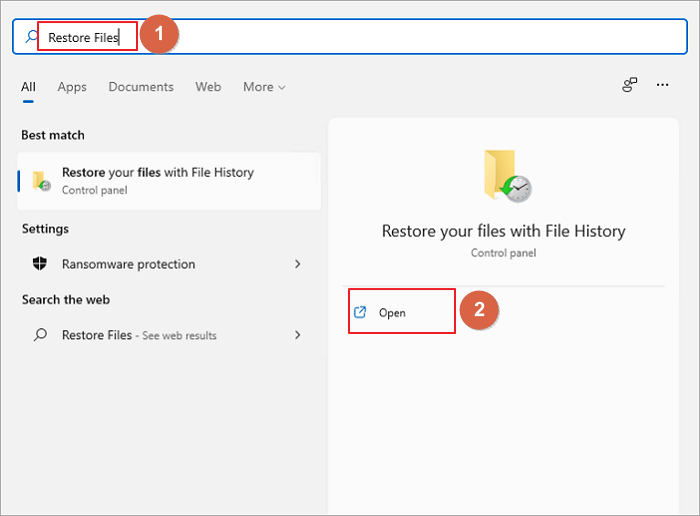Switch to the Apps tab
This screenshot has height=516, width=700.
[x=72, y=87]
